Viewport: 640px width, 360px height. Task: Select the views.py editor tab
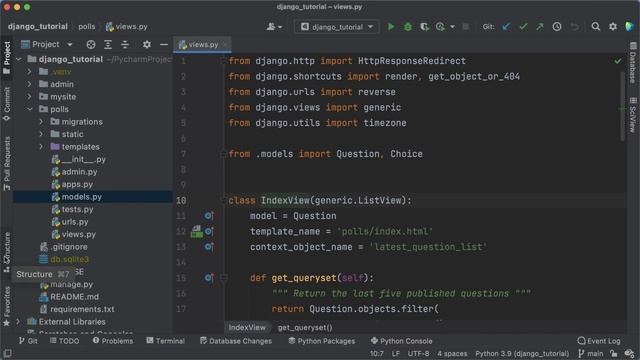pyautogui.click(x=202, y=45)
